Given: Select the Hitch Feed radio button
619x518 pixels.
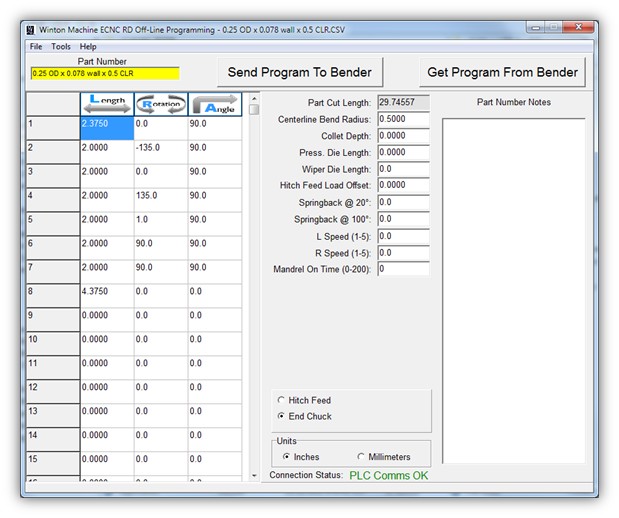Looking at the screenshot, I should 281,400.
